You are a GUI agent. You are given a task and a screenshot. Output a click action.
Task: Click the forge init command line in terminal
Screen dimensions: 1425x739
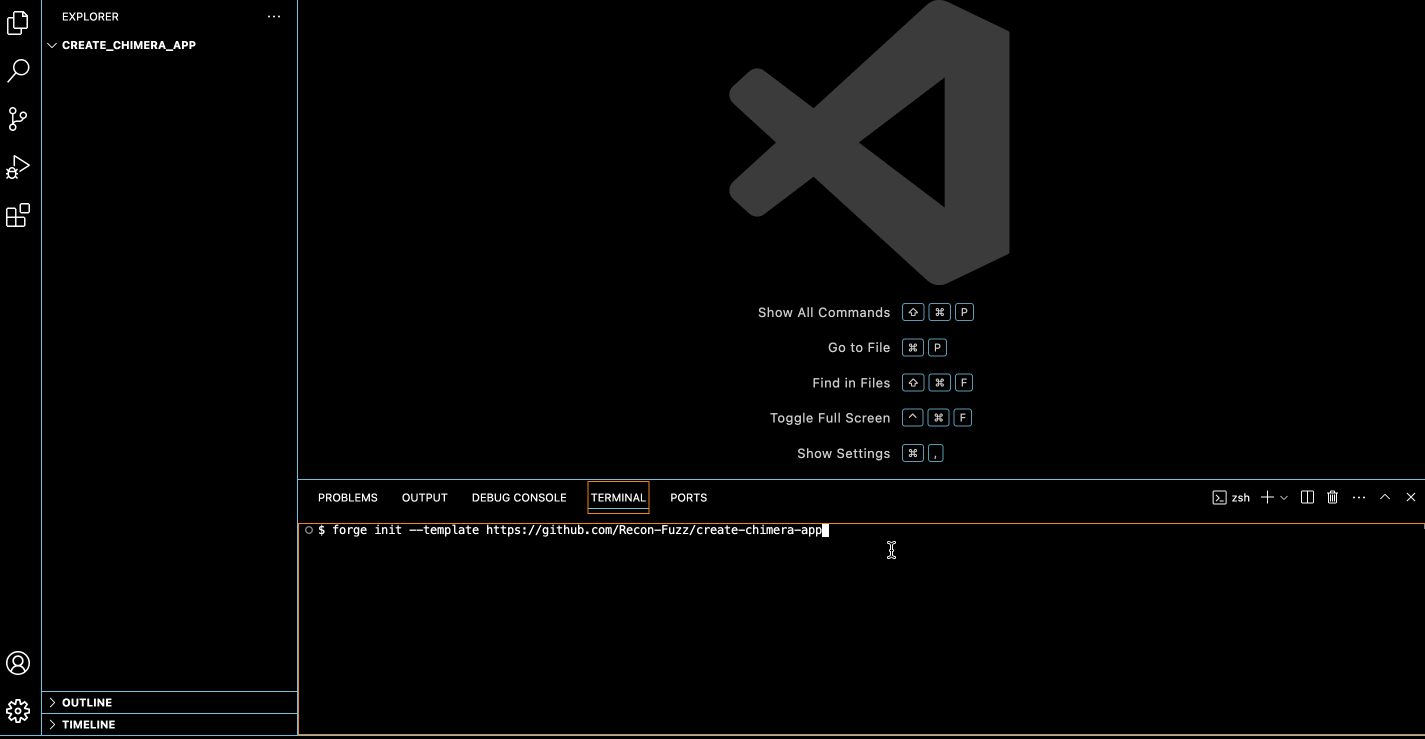click(x=577, y=530)
